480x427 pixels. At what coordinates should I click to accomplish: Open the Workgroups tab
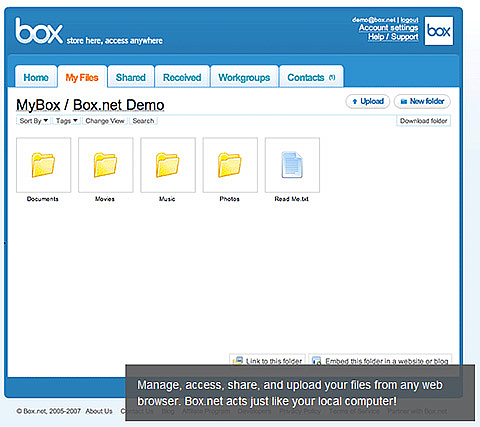244,77
